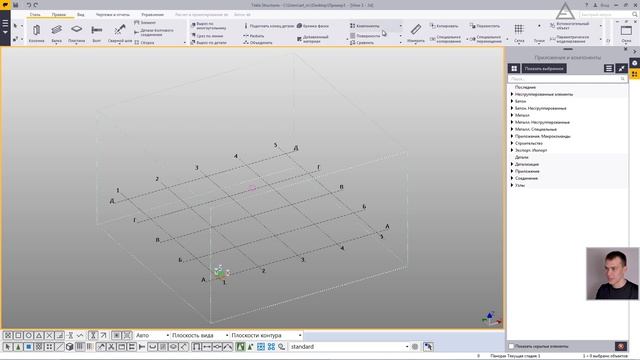The height and width of the screenshot is (360, 640).
Task: Toggle the select welds switch
Action: pyautogui.click(x=101, y=347)
